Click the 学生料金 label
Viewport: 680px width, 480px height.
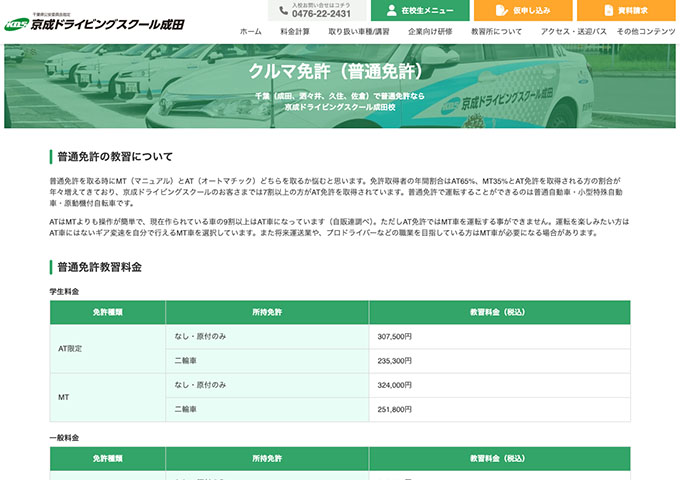(x=64, y=292)
